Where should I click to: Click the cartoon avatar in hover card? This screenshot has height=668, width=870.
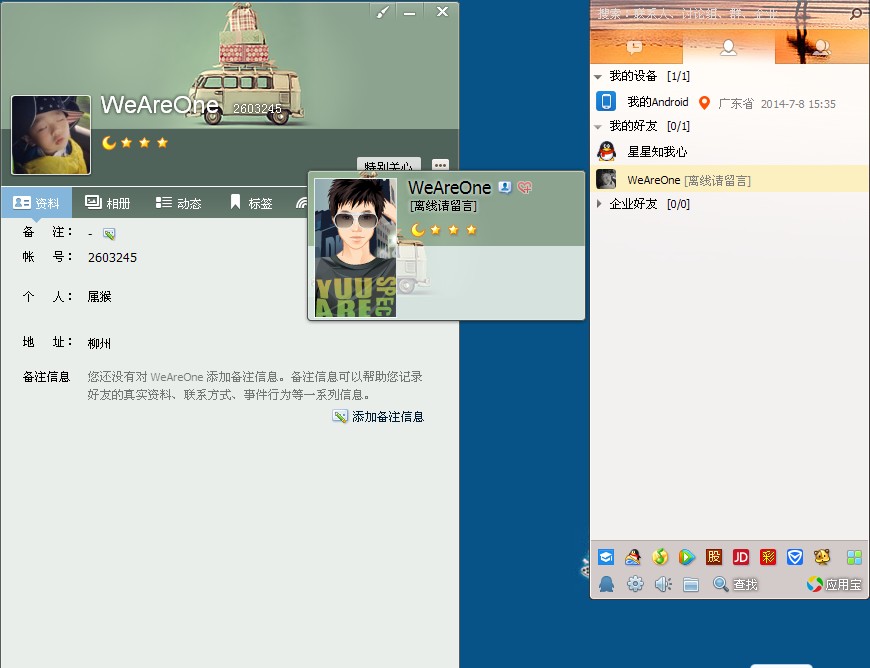(x=355, y=247)
